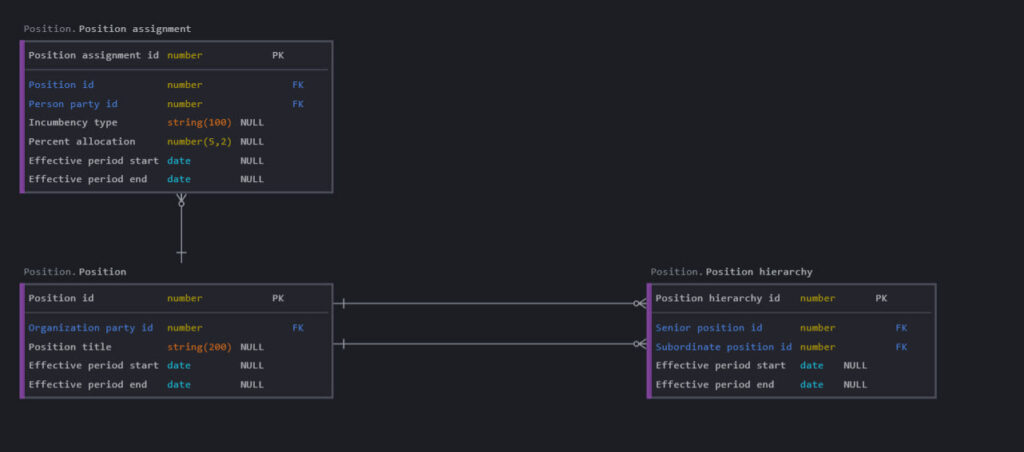Click the FK marker beside Person party id
Image resolution: width=1024 pixels, height=452 pixels.
click(x=298, y=104)
